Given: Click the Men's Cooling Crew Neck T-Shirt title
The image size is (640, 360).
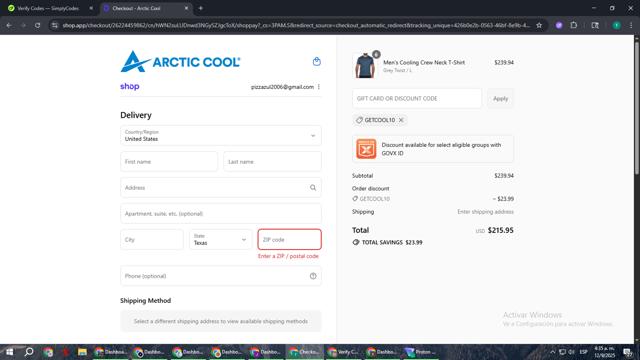Looking at the screenshot, I should click(x=424, y=62).
